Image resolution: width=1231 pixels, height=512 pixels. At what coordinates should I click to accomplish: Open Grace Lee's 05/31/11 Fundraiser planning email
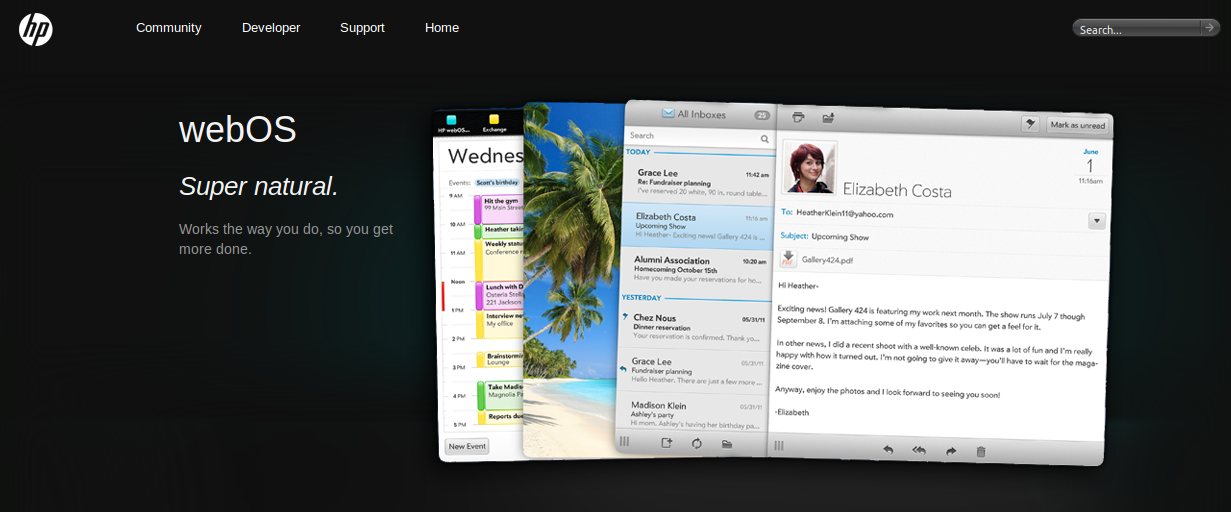point(693,370)
